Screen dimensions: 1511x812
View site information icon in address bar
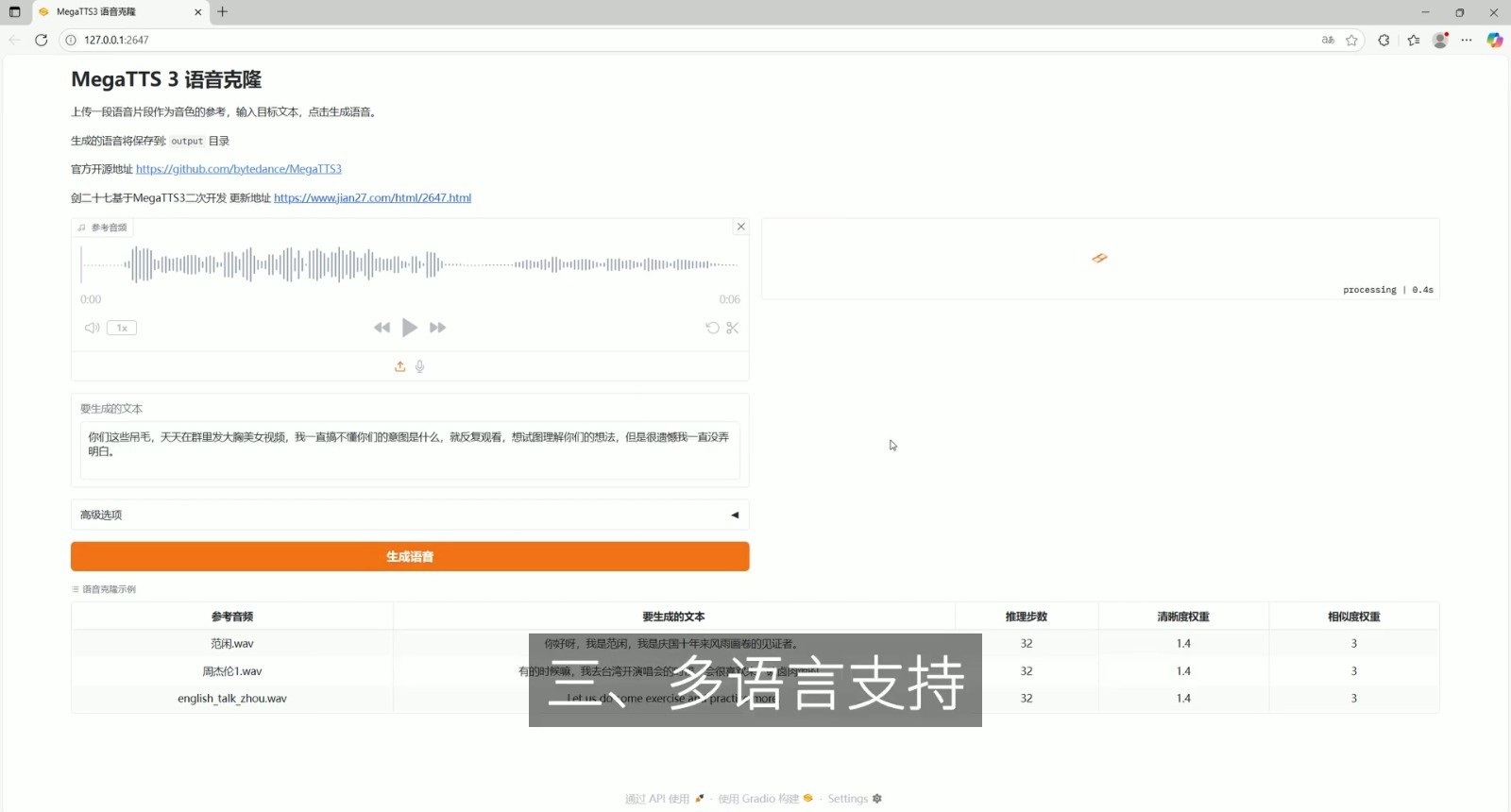(71, 40)
